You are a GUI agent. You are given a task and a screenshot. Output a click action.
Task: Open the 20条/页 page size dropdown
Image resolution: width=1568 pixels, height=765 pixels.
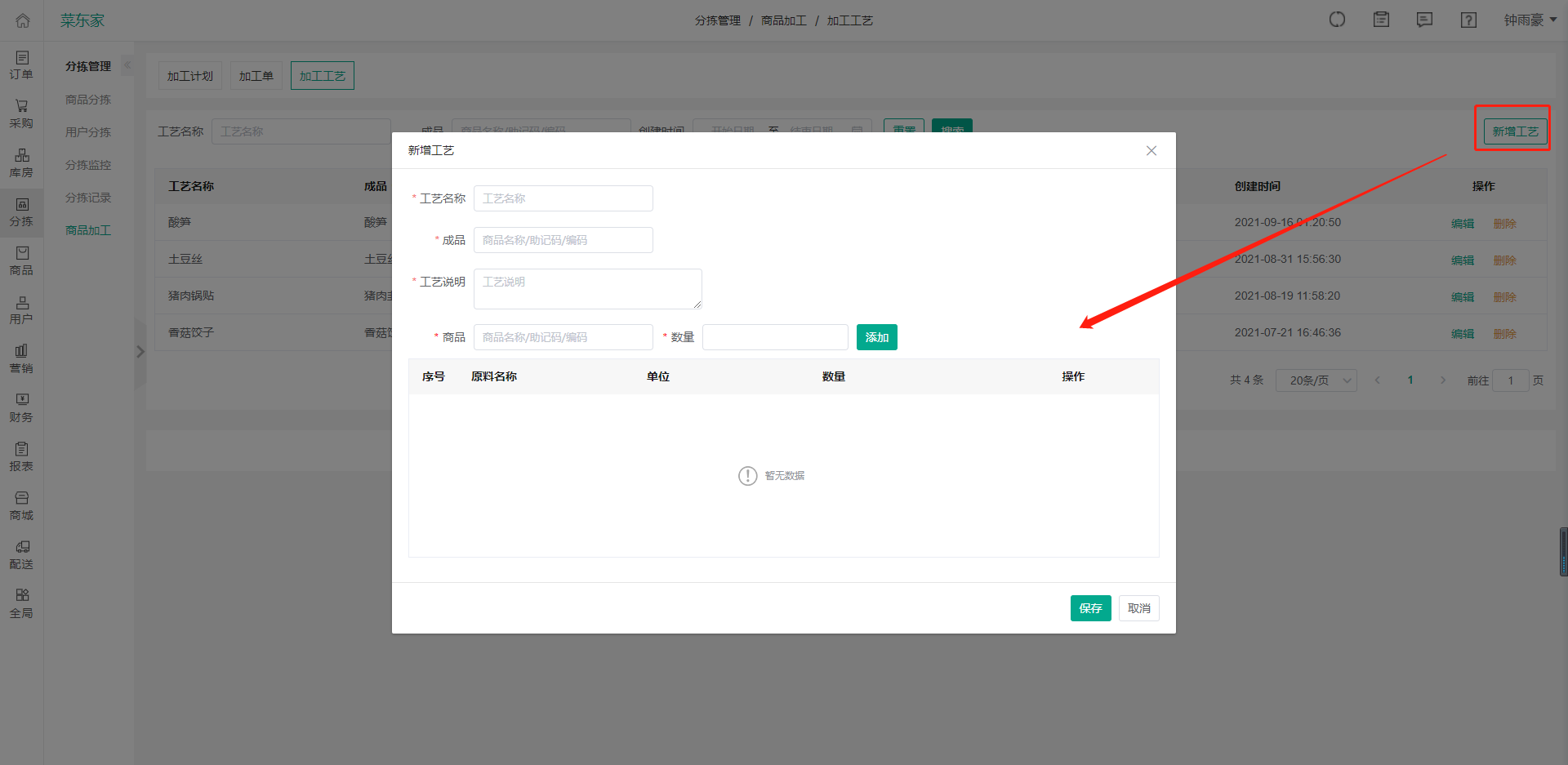point(1316,380)
